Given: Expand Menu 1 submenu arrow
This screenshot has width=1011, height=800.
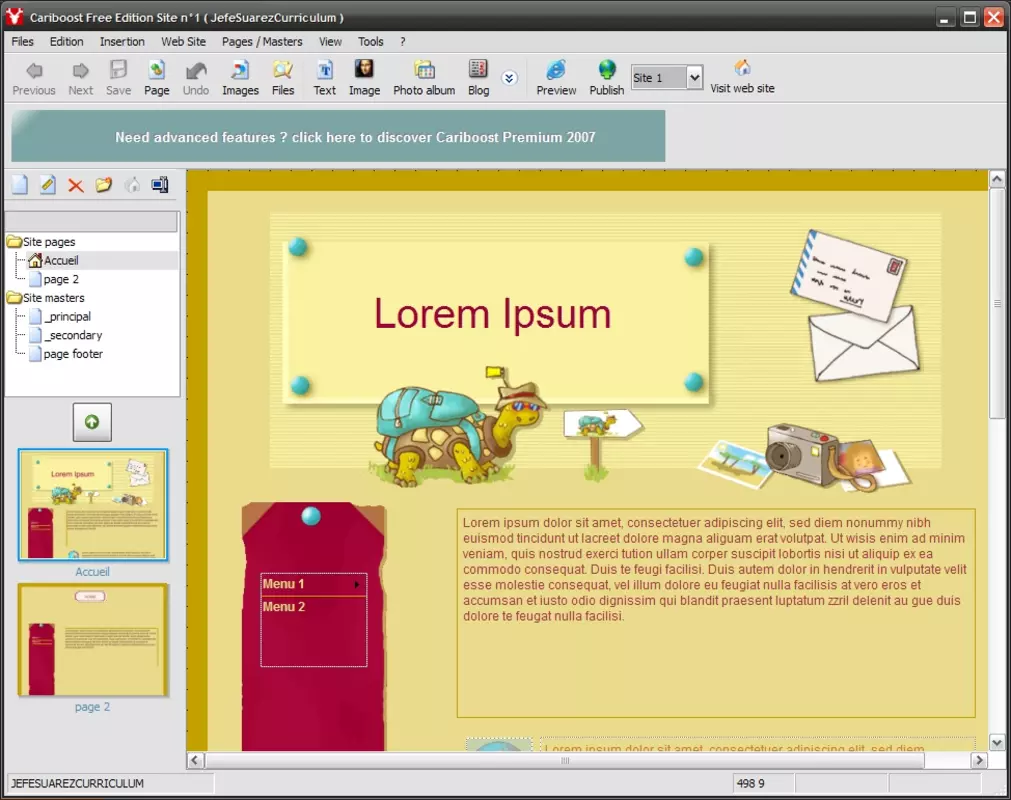Looking at the screenshot, I should (x=357, y=585).
